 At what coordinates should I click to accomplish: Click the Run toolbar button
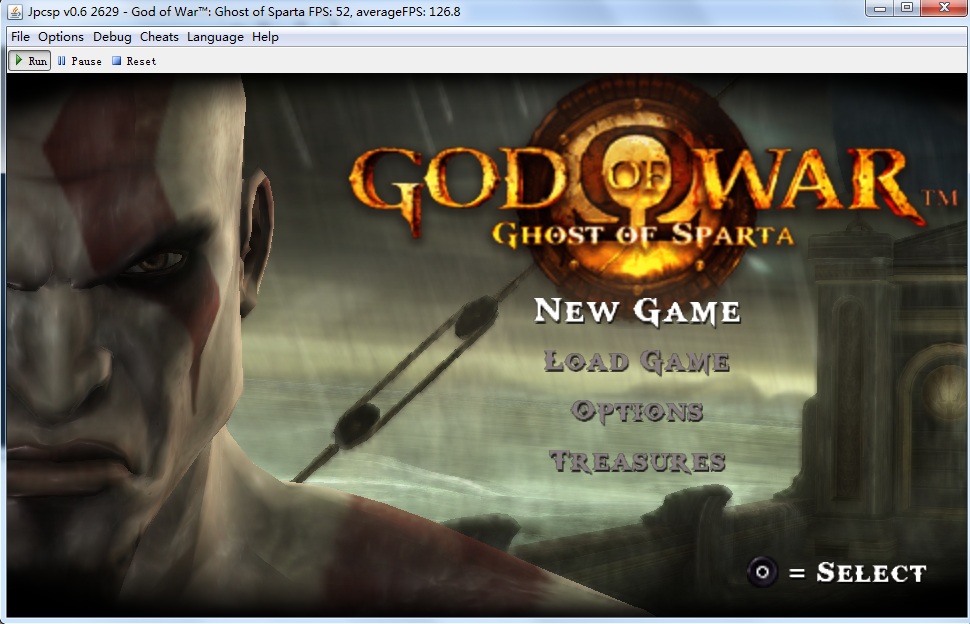click(30, 61)
